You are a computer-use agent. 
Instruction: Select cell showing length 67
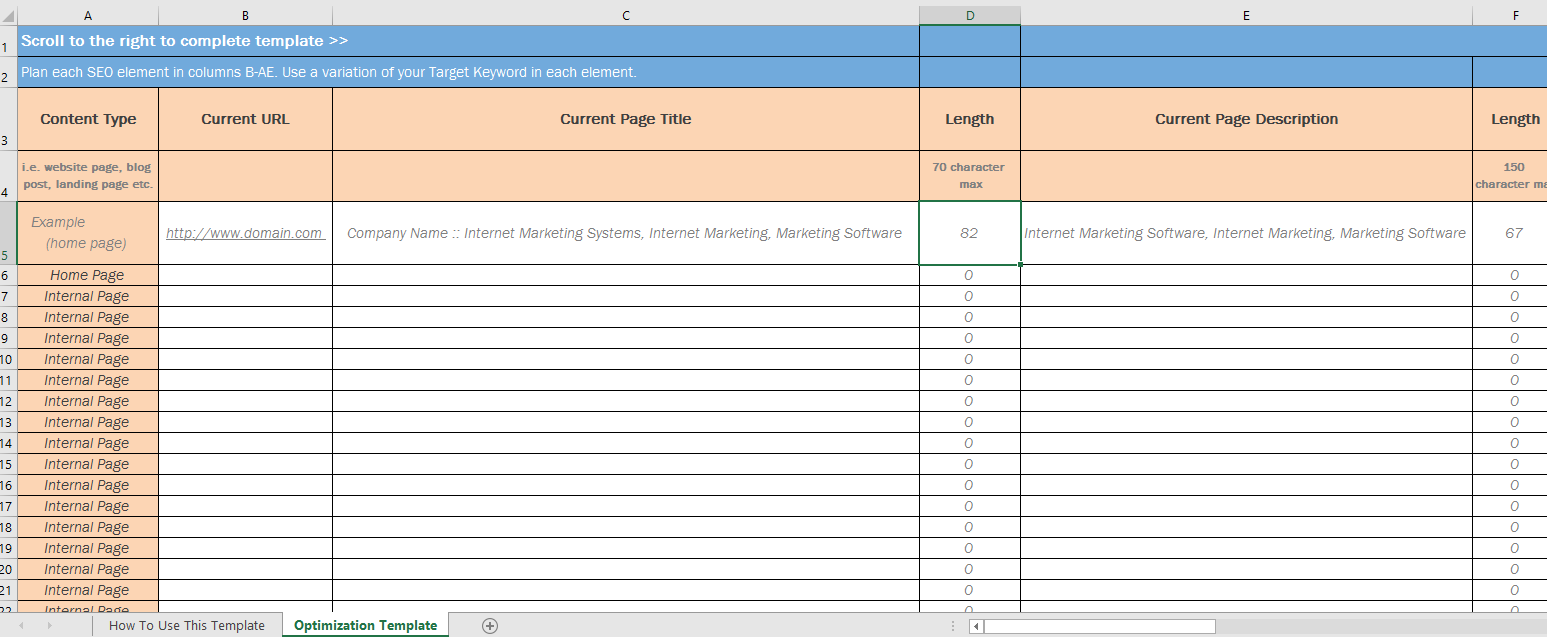[x=1510, y=233]
